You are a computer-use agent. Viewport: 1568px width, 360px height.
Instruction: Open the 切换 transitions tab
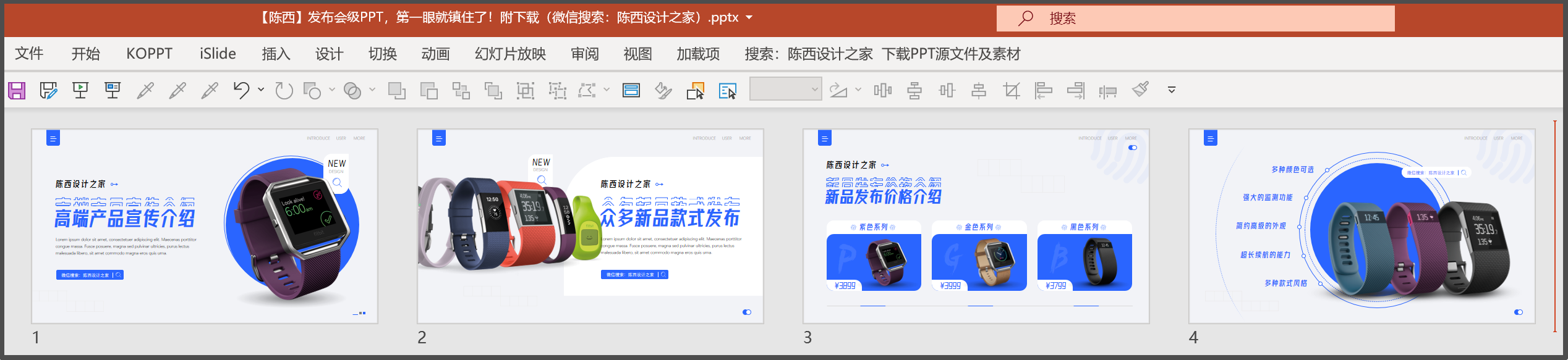coord(383,54)
